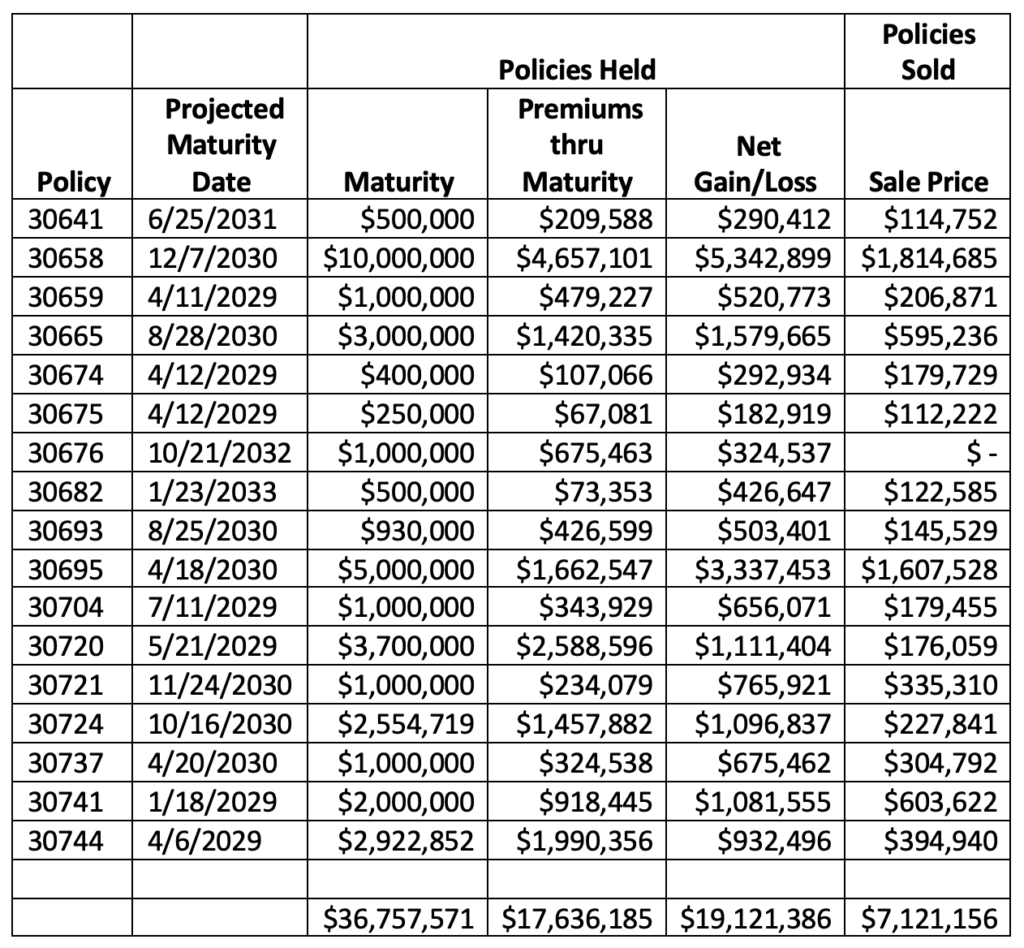Select total maturity $36,757,571 cell
Image resolution: width=1024 pixels, height=948 pixels.
tap(398, 918)
